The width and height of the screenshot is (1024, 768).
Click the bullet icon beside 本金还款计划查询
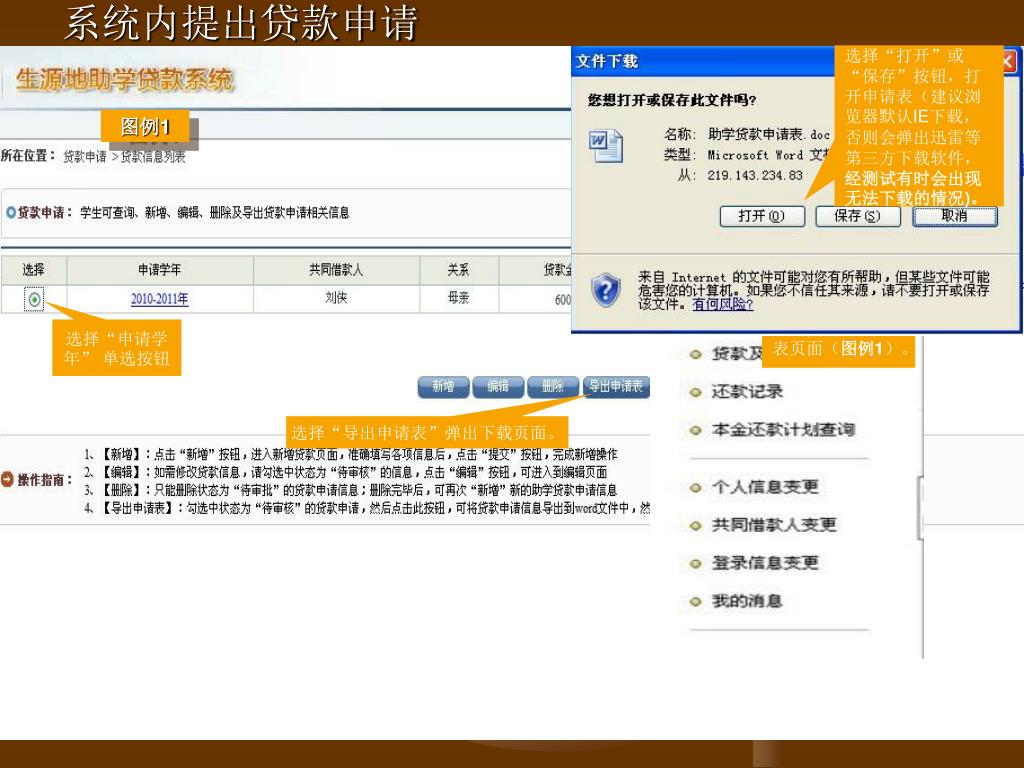point(696,430)
